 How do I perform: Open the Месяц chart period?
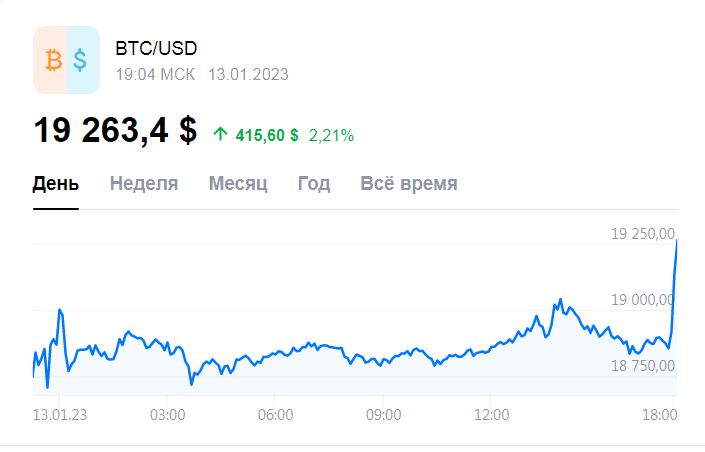pyautogui.click(x=238, y=183)
